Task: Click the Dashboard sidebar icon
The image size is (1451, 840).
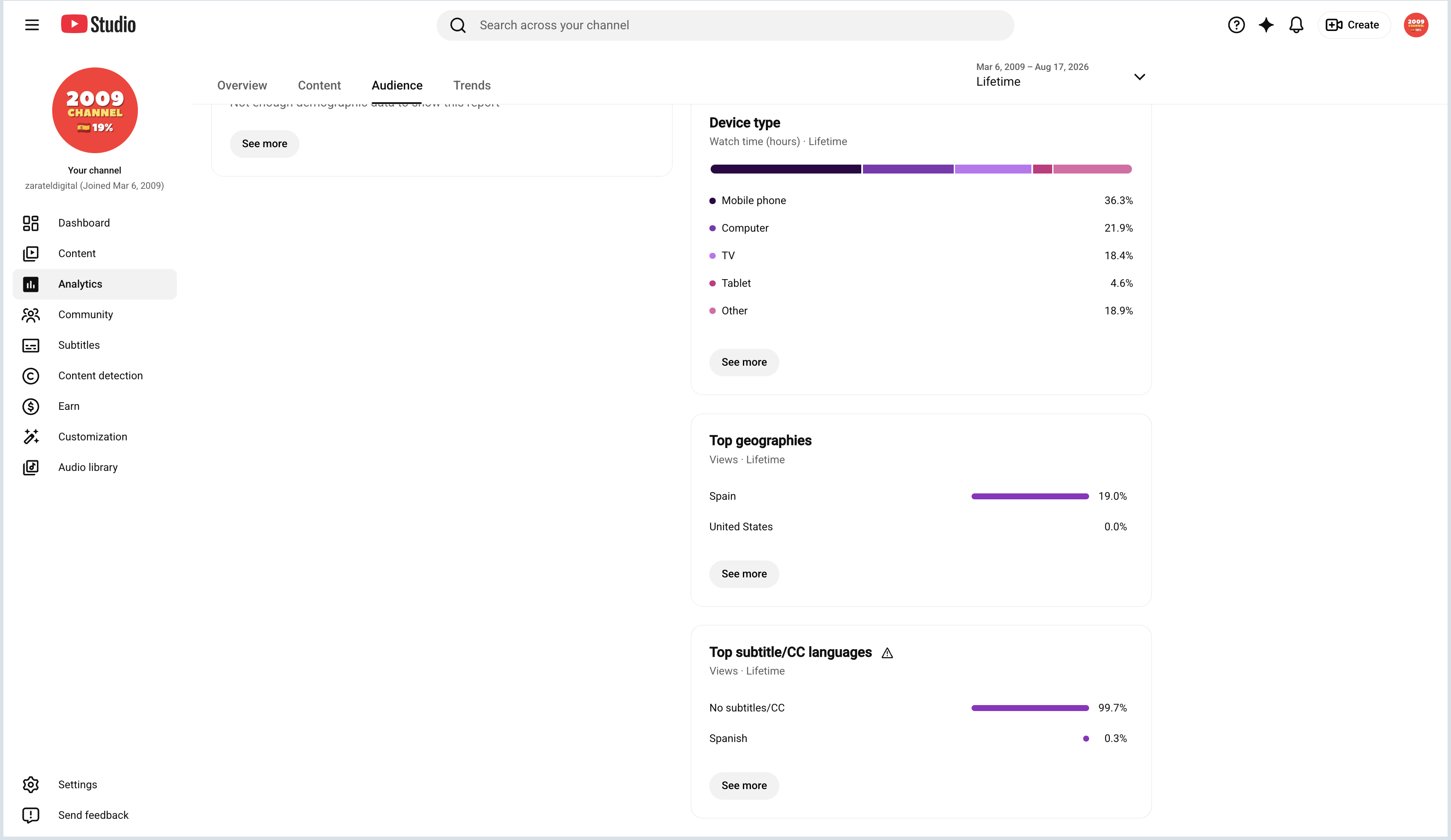Action: 31,223
